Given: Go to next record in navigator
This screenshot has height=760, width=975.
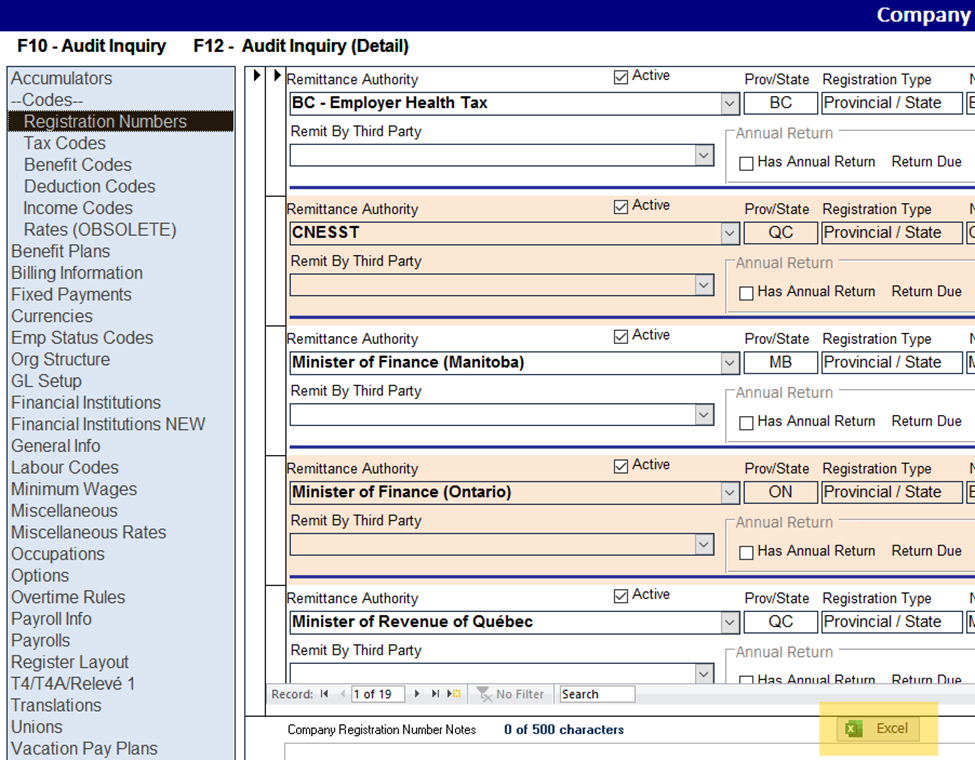Looking at the screenshot, I should tap(417, 694).
